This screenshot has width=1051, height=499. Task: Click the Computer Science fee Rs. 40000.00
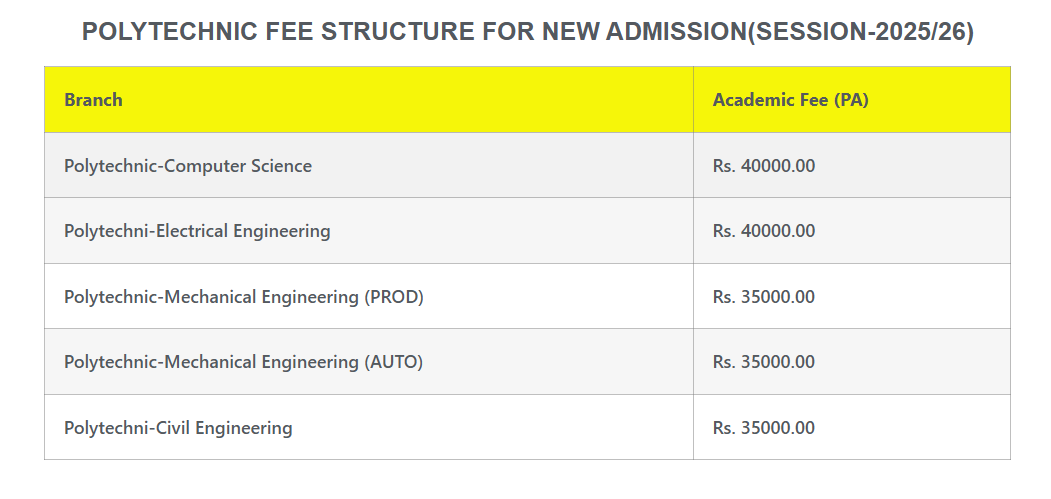tap(764, 166)
